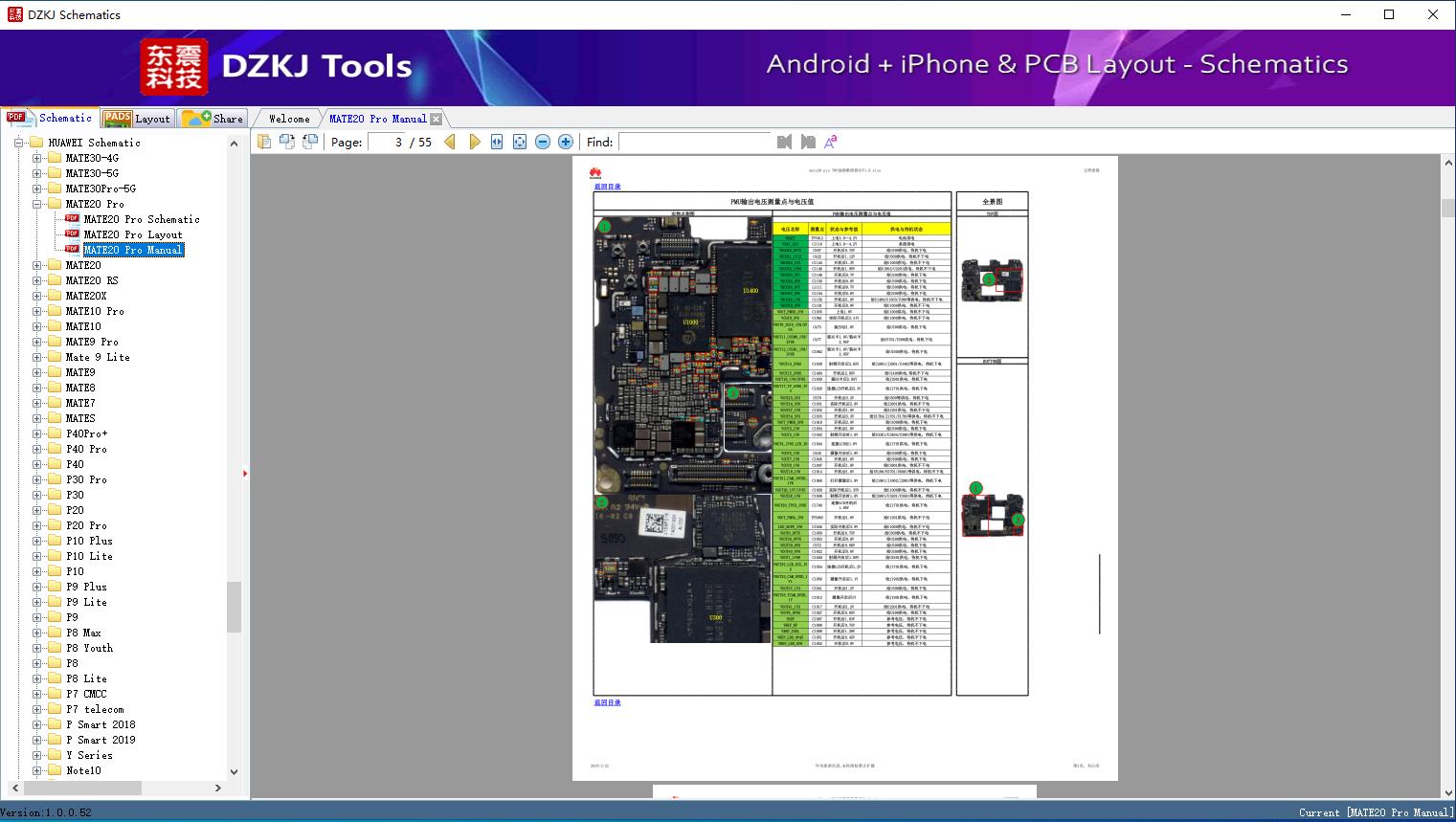The width and height of the screenshot is (1456, 822).
Task: Collapse the MATE20 Pro folder
Action: coord(36,204)
